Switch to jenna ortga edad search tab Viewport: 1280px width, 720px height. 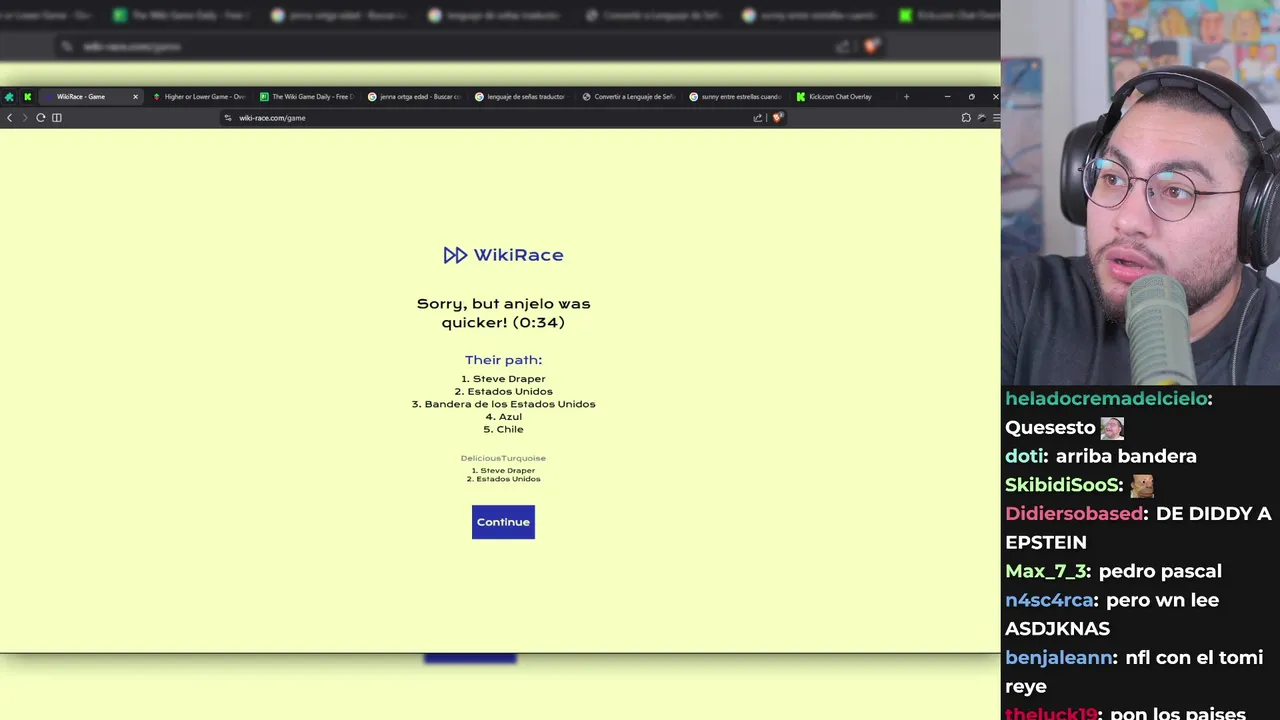[x=414, y=97]
